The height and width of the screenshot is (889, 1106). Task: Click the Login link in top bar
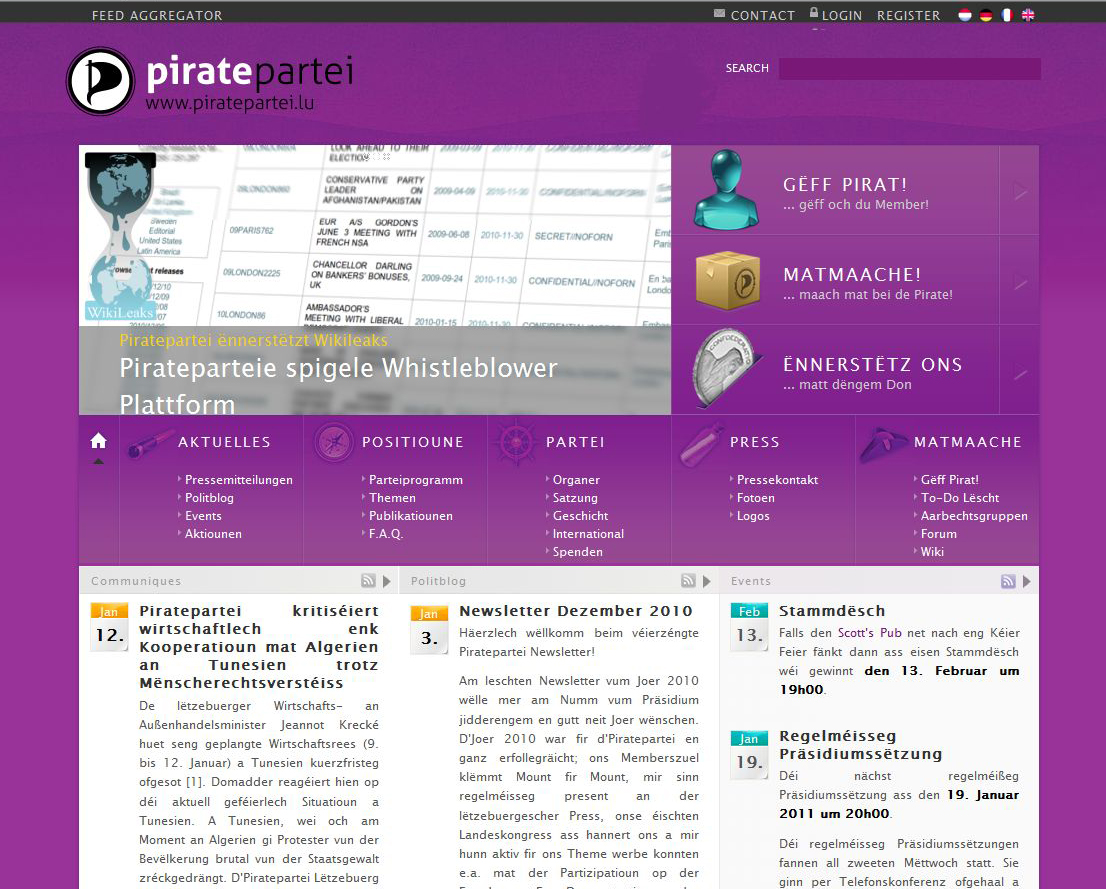[841, 15]
